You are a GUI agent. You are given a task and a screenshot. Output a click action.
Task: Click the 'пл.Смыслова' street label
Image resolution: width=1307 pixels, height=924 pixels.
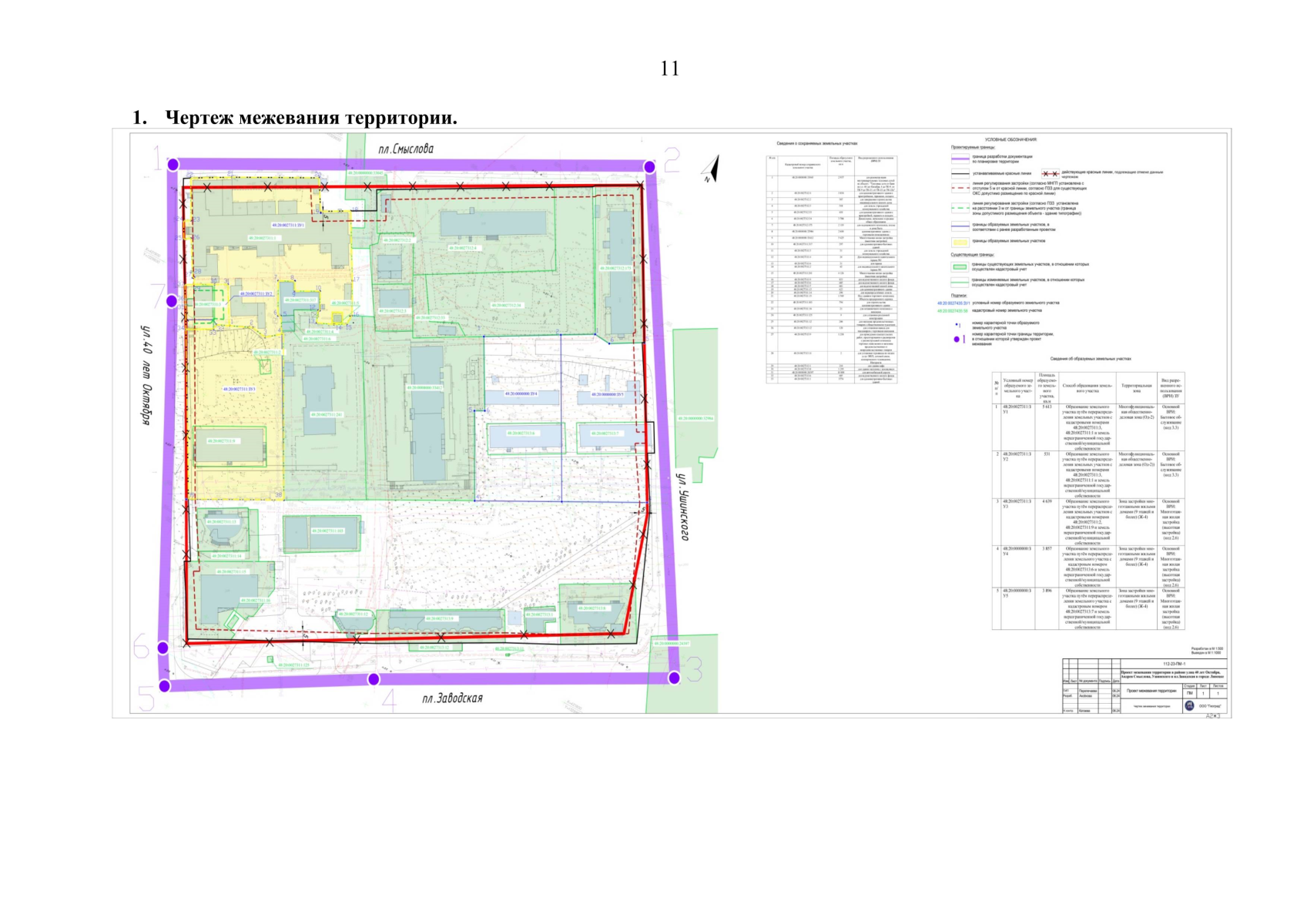(x=400, y=149)
